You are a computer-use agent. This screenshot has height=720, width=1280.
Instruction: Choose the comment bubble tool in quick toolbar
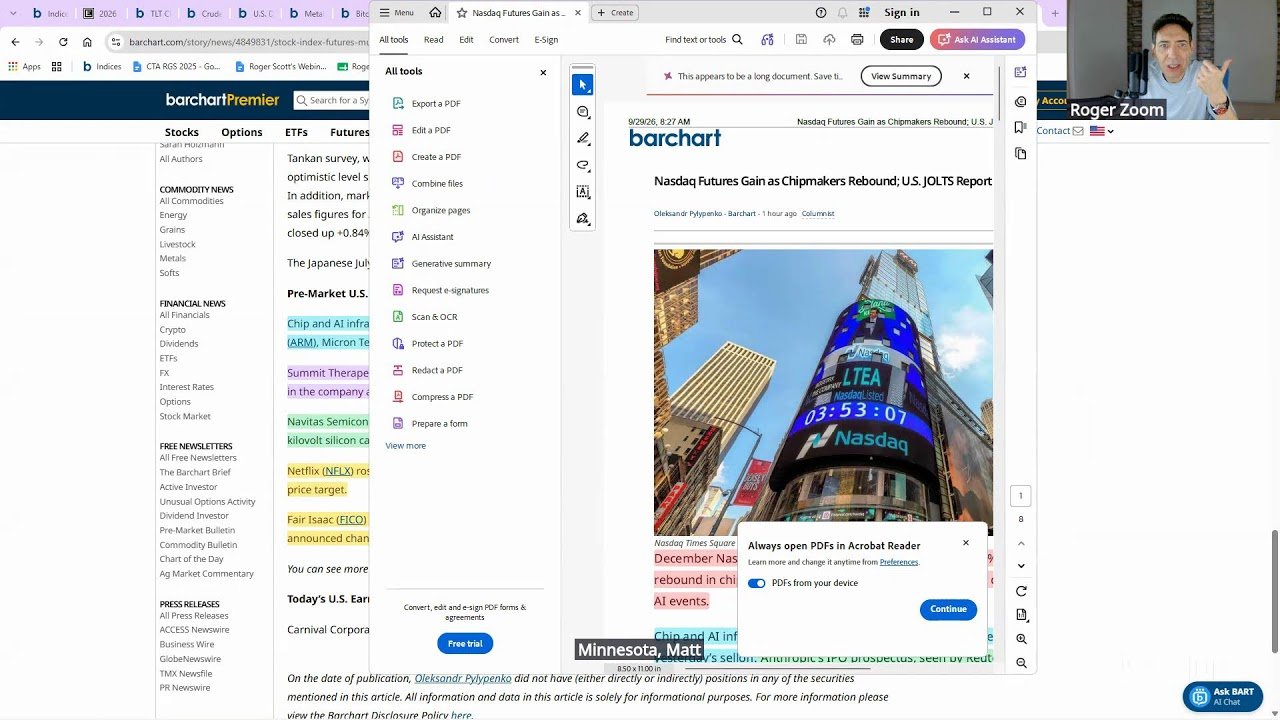pos(583,112)
